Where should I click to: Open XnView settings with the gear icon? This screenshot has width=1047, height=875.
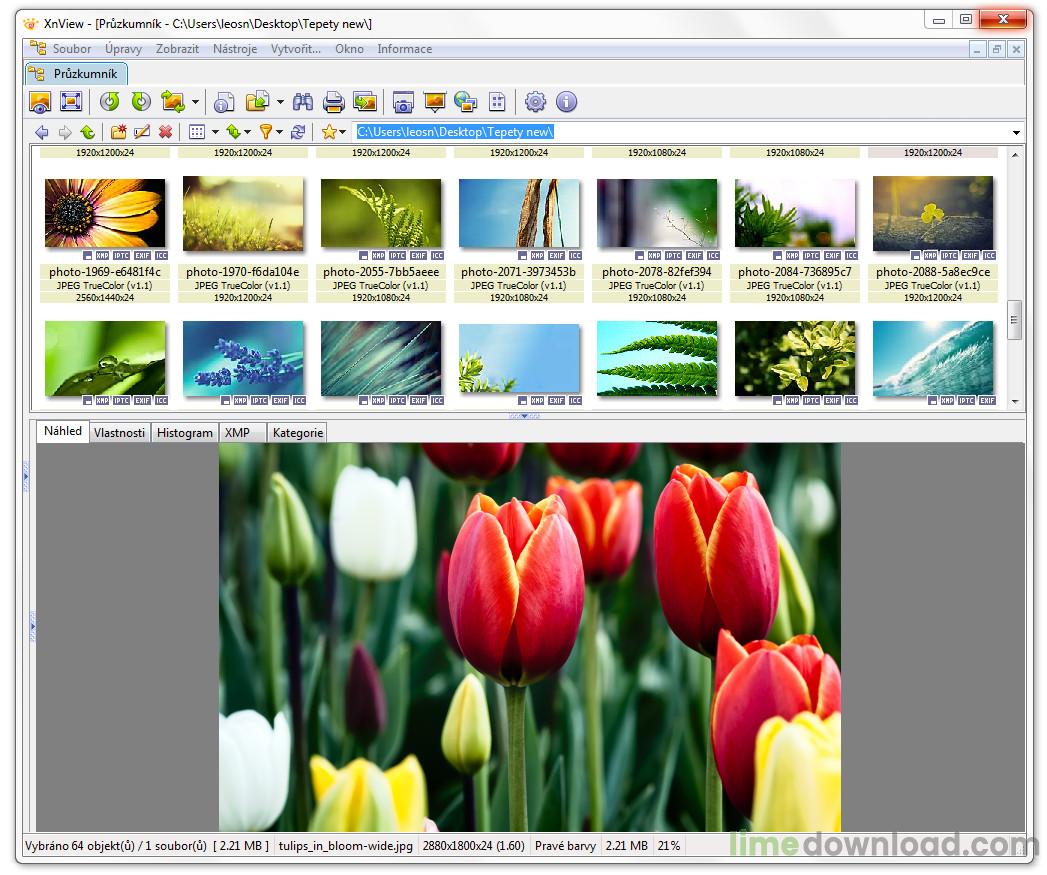point(536,101)
